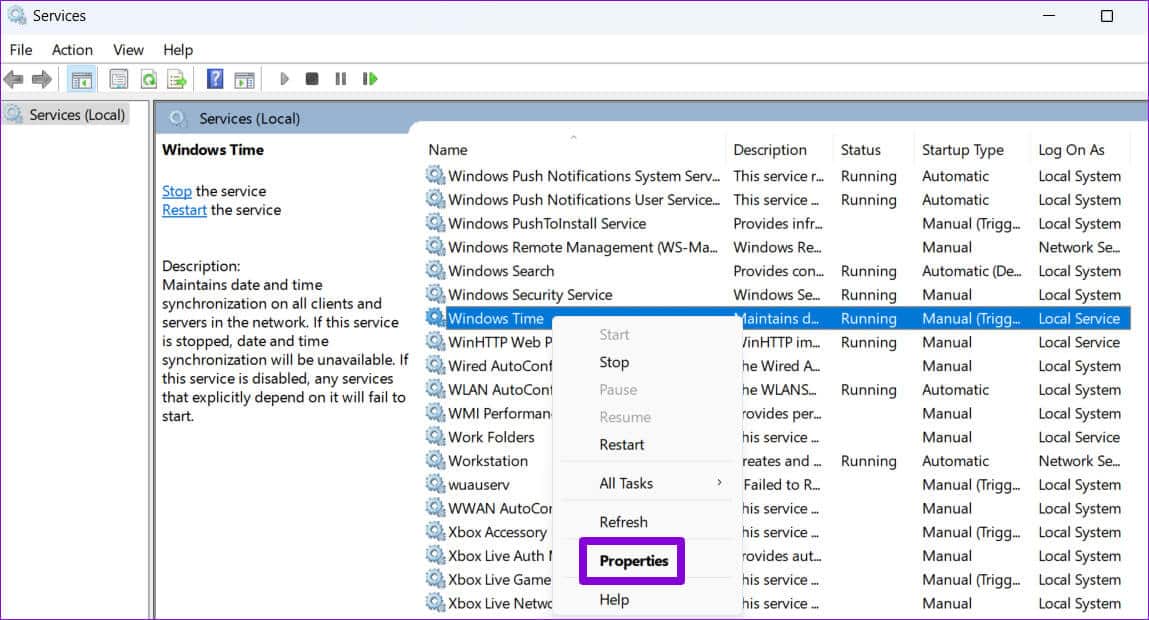The height and width of the screenshot is (620, 1149).
Task: Click Failed to R... description of wuauserv
Action: pyautogui.click(x=781, y=484)
